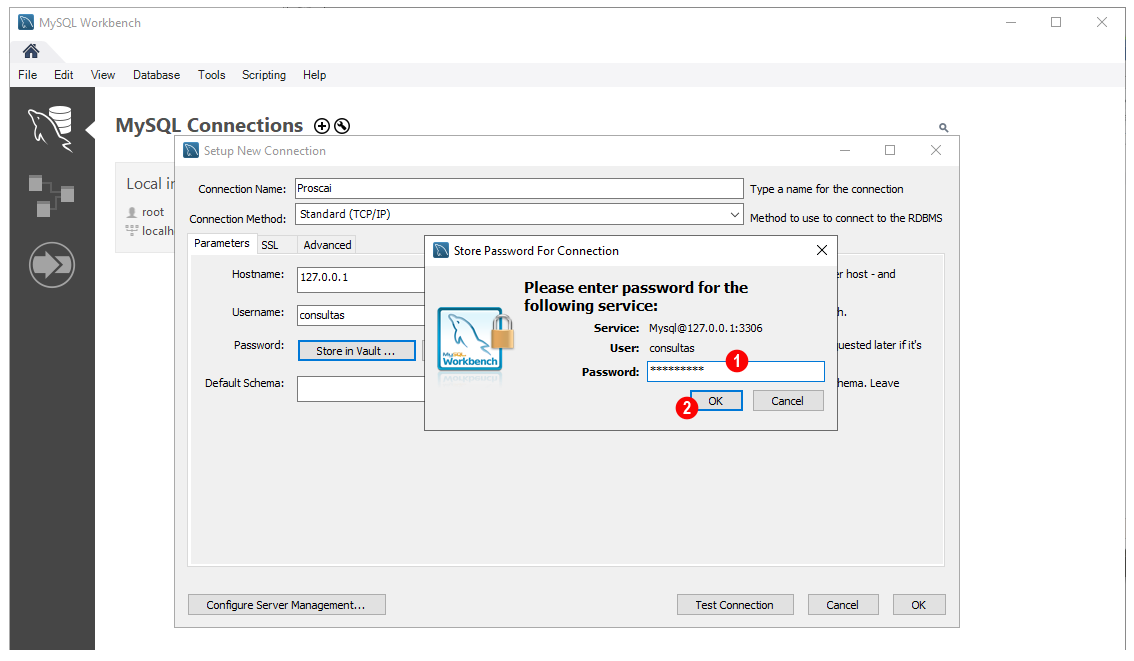Minimize the MySQL Workbench main window

[x=1011, y=22]
